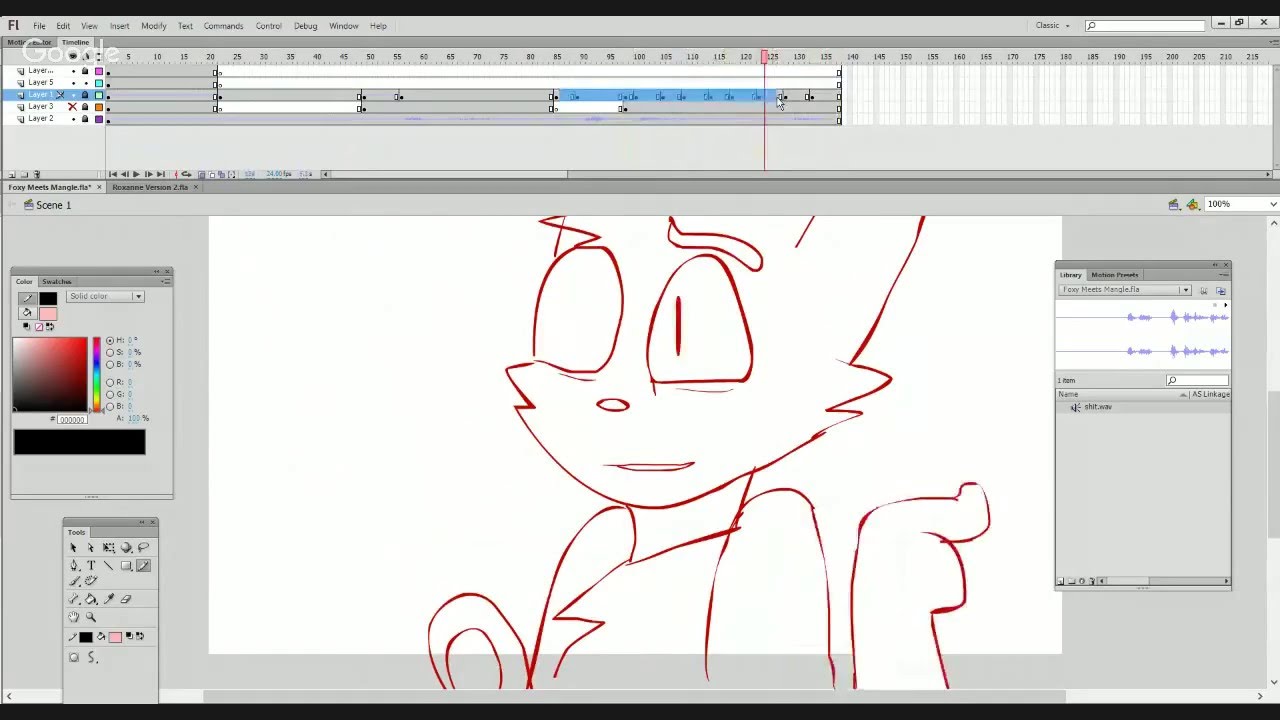Go to first frame in timeline
Viewport: 1280px width, 720px height.
coord(112,174)
